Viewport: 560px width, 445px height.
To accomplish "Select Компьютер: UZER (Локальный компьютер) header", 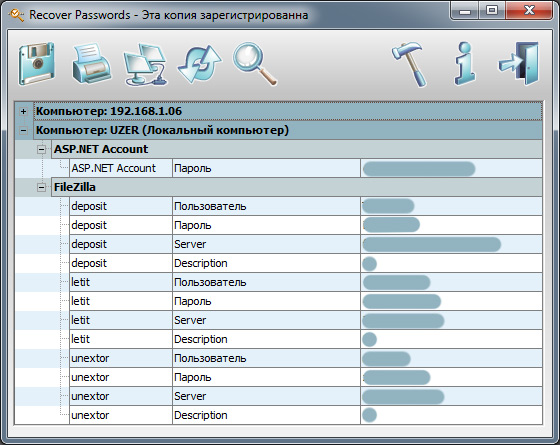I will pyautogui.click(x=288, y=130).
